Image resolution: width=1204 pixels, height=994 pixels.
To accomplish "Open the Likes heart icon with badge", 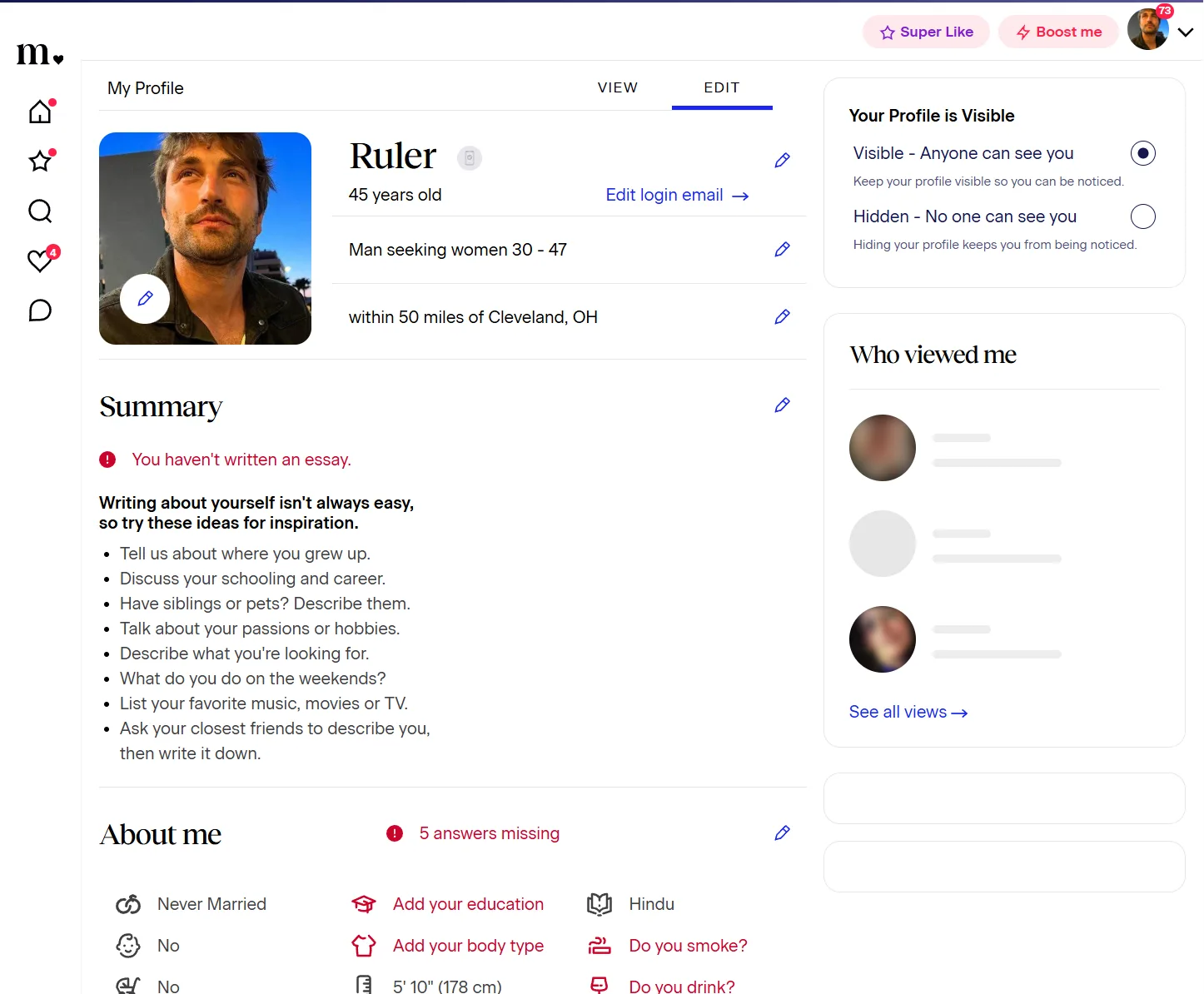I will pyautogui.click(x=40, y=261).
